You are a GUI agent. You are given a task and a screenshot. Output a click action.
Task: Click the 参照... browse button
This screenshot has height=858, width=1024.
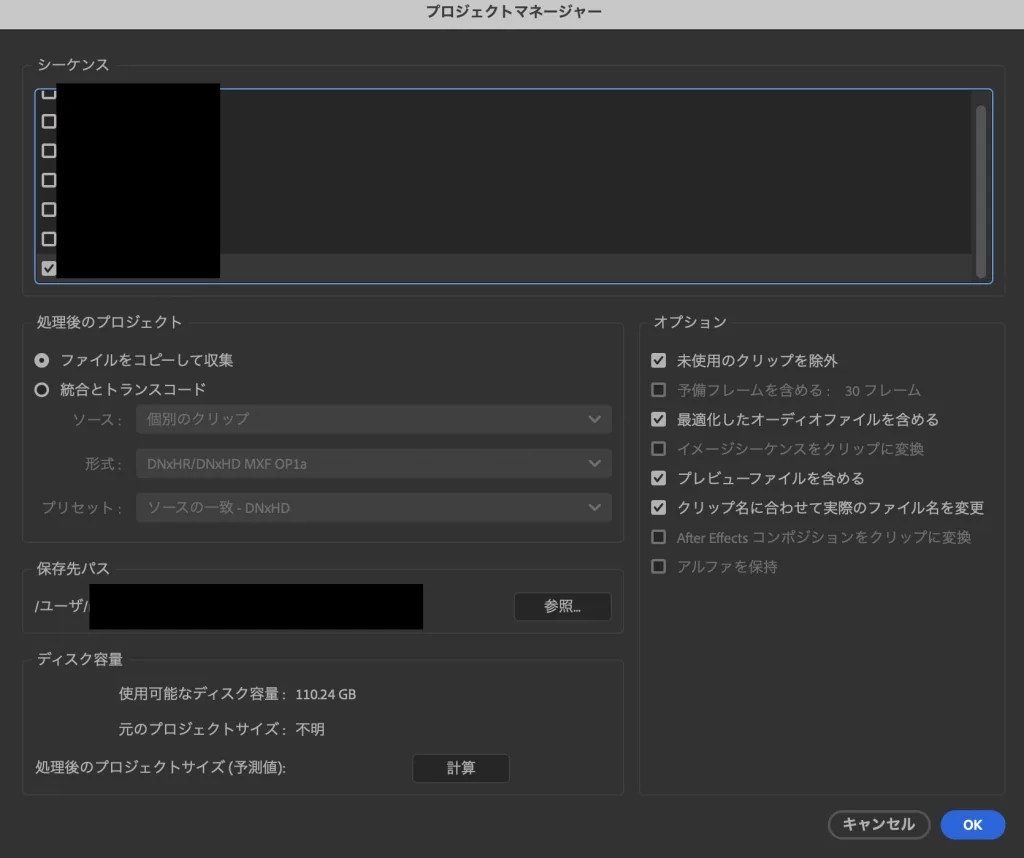pyautogui.click(x=562, y=607)
